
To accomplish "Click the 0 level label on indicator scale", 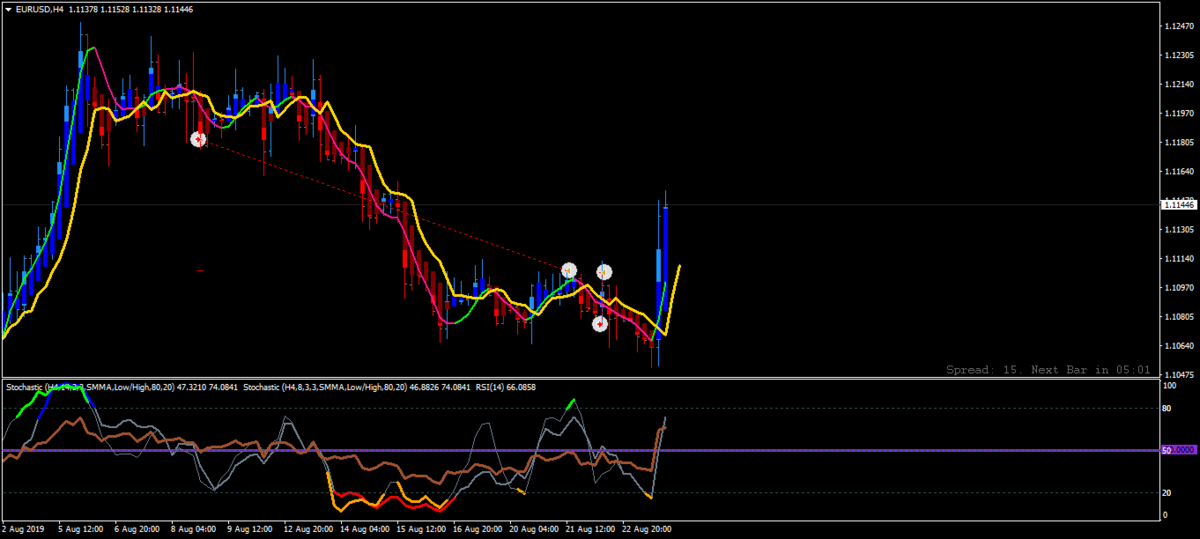I will coord(1165,515).
